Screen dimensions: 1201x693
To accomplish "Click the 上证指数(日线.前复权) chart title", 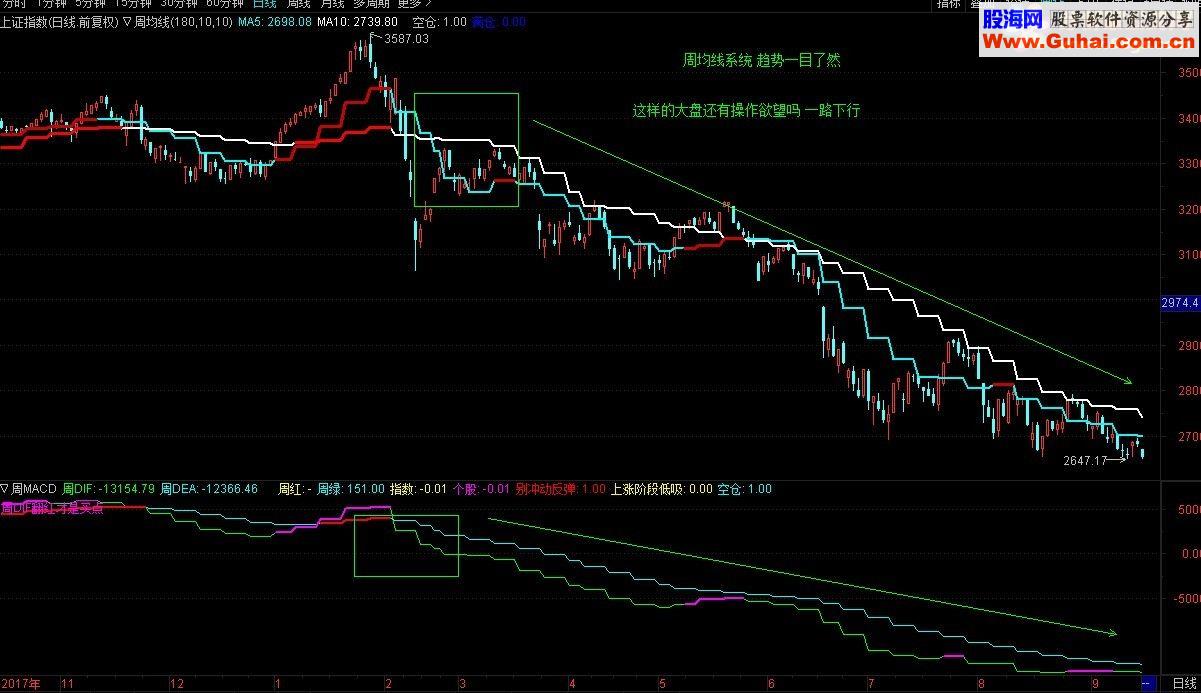I will click(59, 22).
